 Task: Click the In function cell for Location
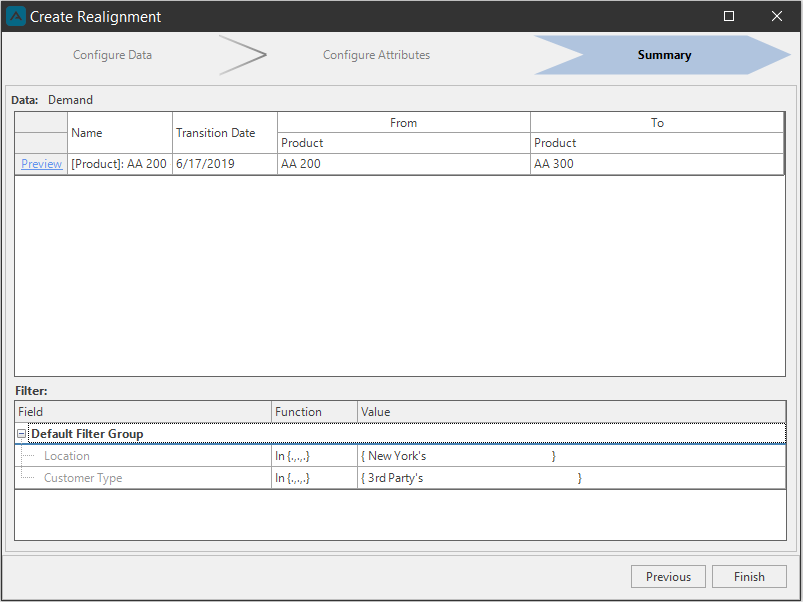314,456
